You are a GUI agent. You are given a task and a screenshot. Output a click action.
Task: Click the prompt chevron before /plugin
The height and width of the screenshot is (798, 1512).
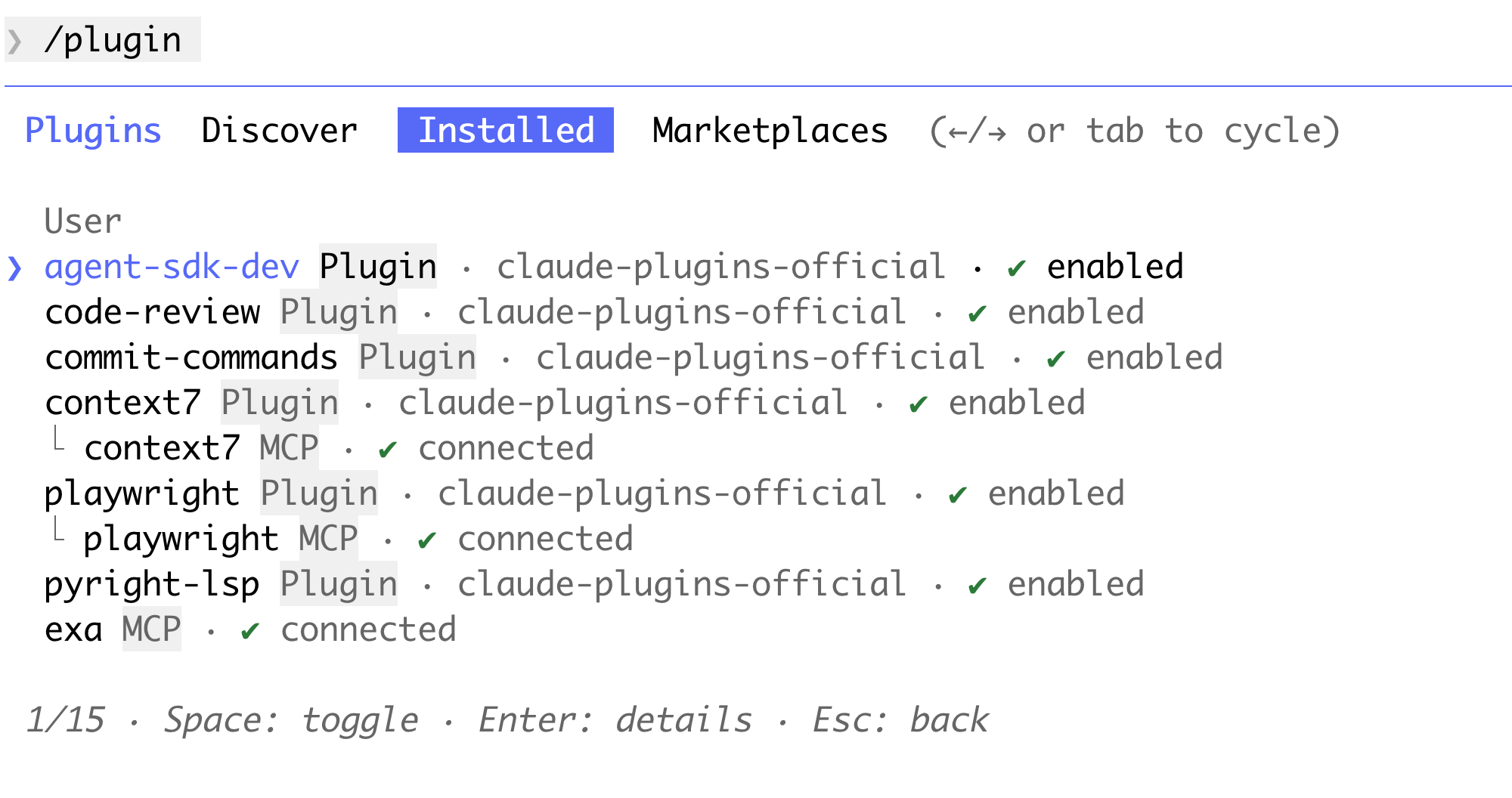point(14,41)
